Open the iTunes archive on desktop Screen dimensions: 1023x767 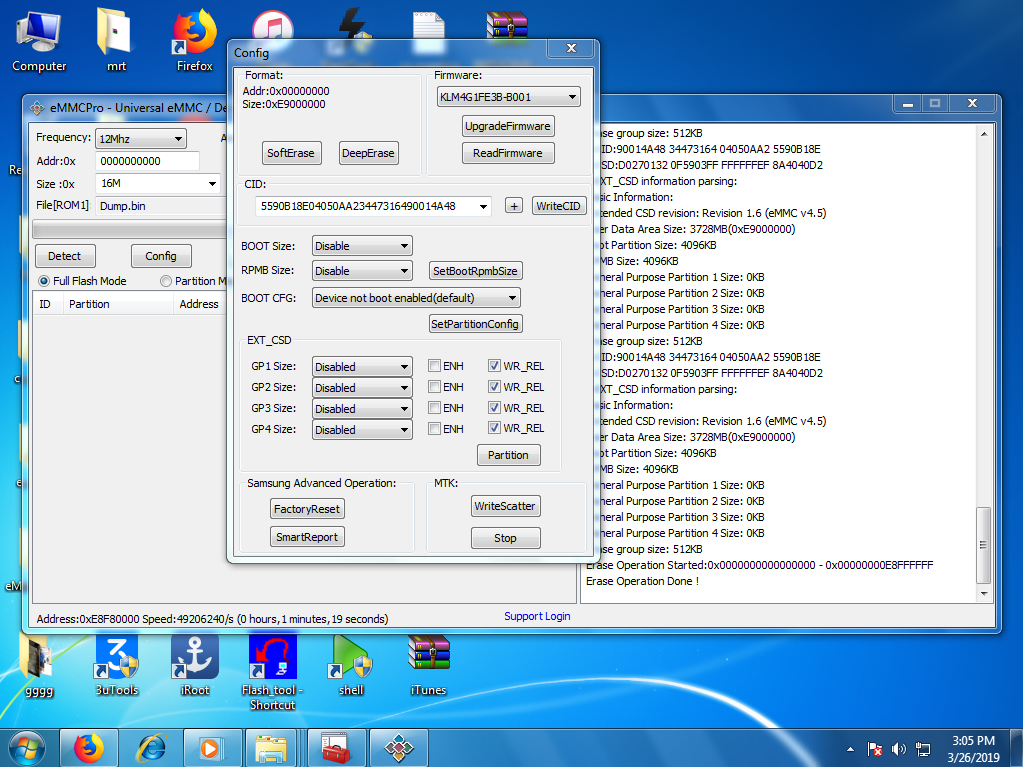(x=429, y=665)
